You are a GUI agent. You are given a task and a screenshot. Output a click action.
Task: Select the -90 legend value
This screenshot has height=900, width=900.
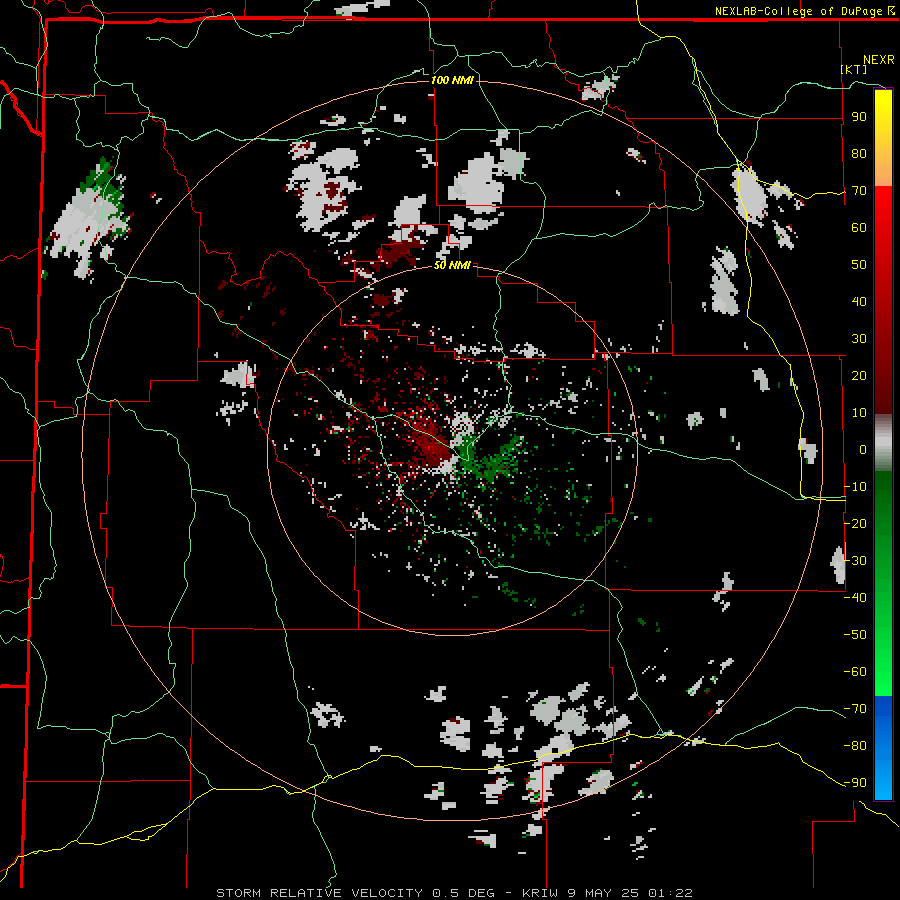coord(855,782)
